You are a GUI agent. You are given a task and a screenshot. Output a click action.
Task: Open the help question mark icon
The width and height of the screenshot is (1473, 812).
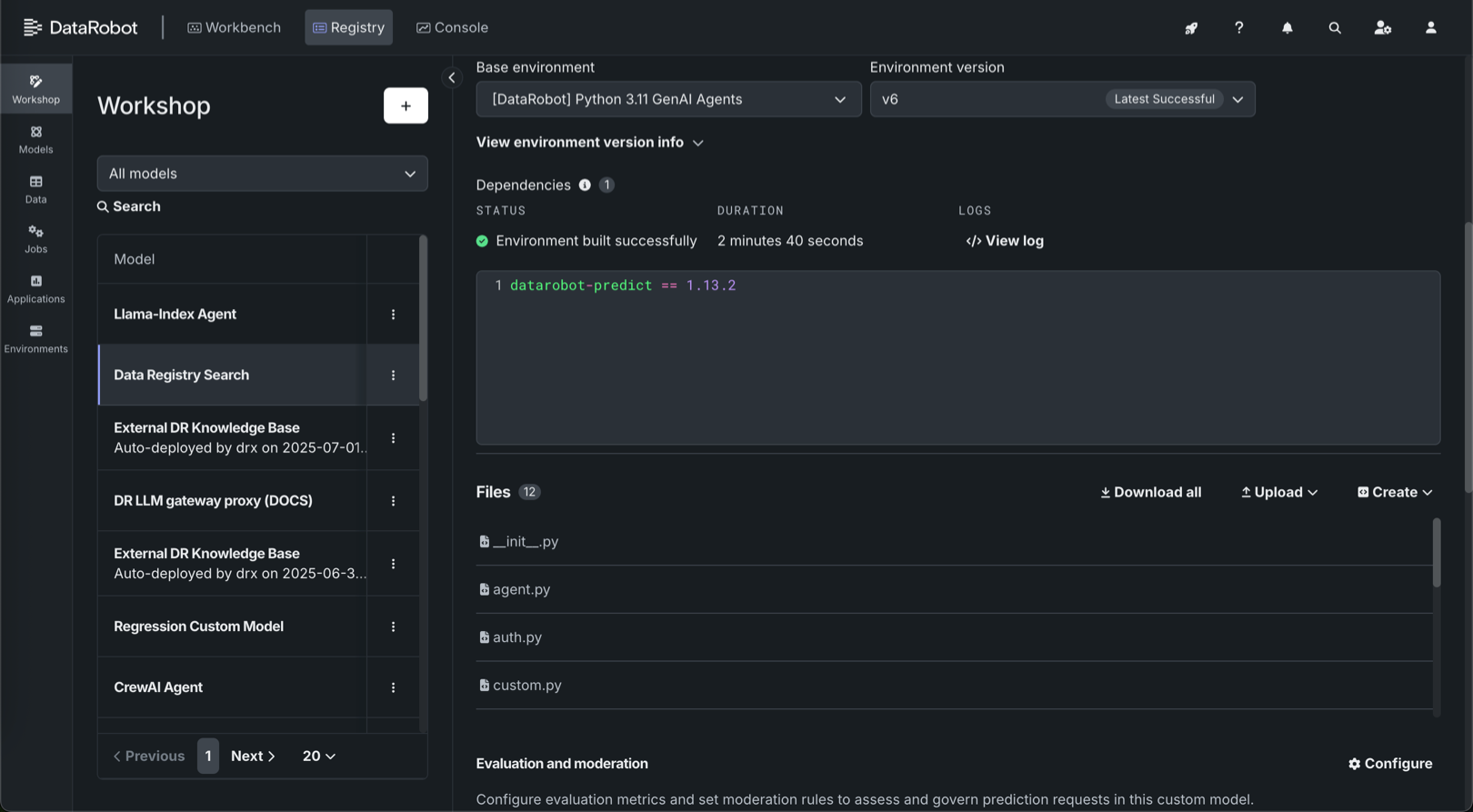point(1238,28)
